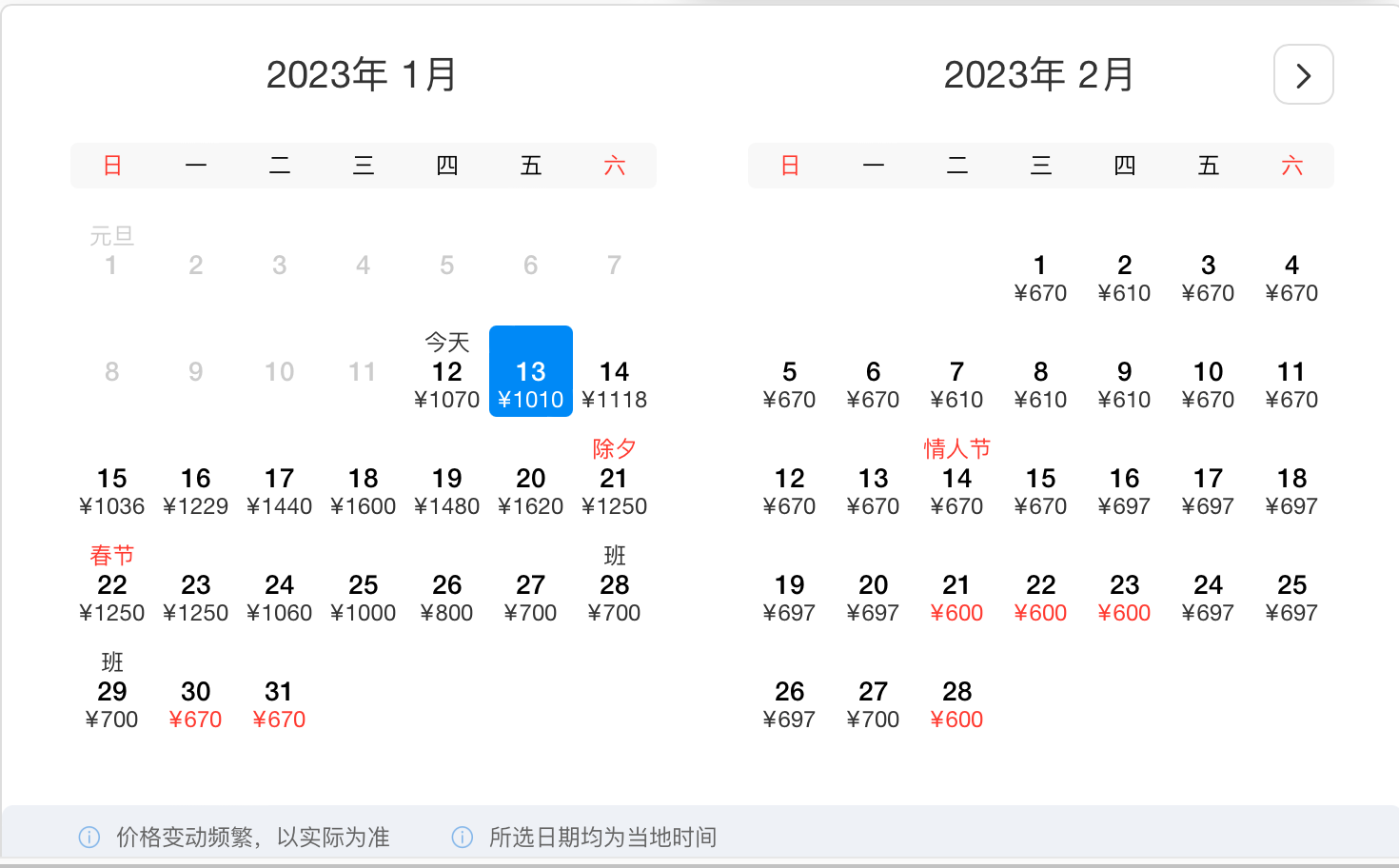Select January 31 priced ¥670
Image resolution: width=1399 pixels, height=868 pixels.
[x=279, y=704]
